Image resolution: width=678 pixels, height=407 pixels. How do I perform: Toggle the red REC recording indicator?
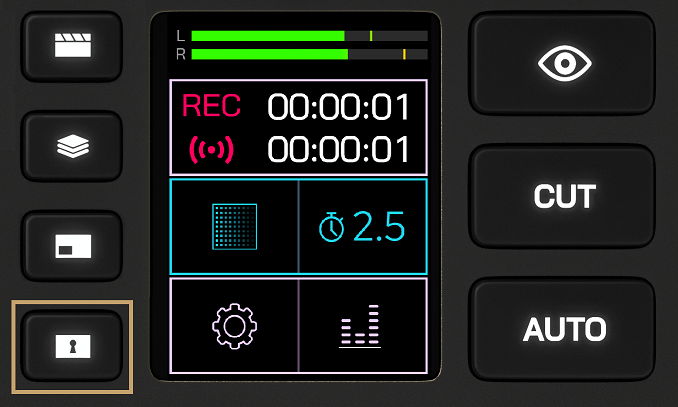211,106
